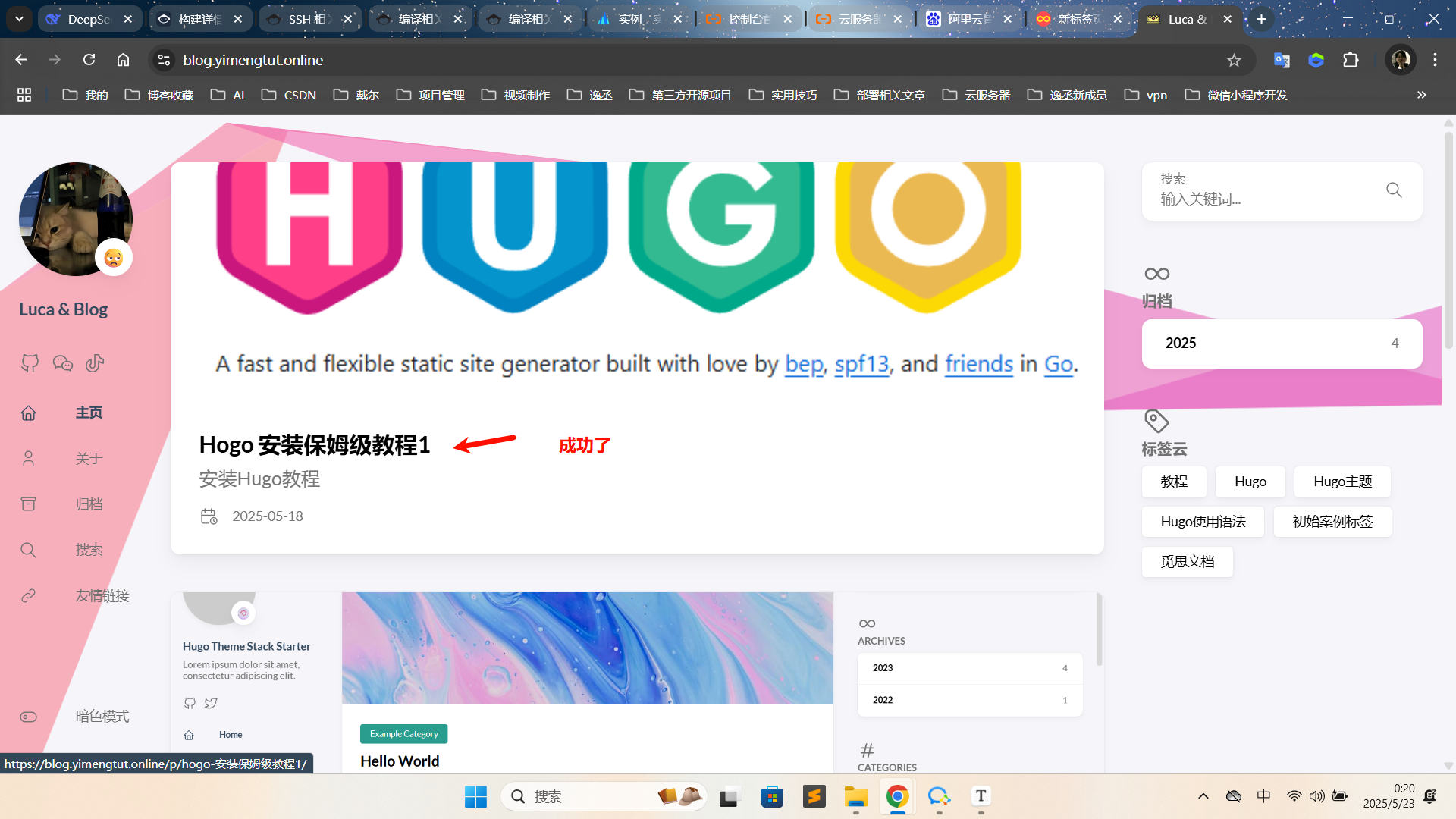Screen dimensions: 1456x819
Task: Click the taskbar 搜索 search box
Action: [604, 796]
